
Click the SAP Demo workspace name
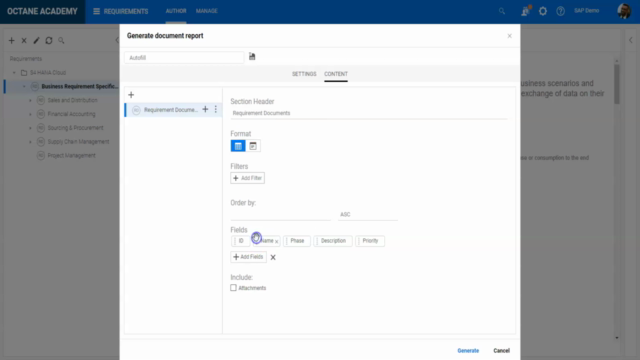click(x=587, y=11)
